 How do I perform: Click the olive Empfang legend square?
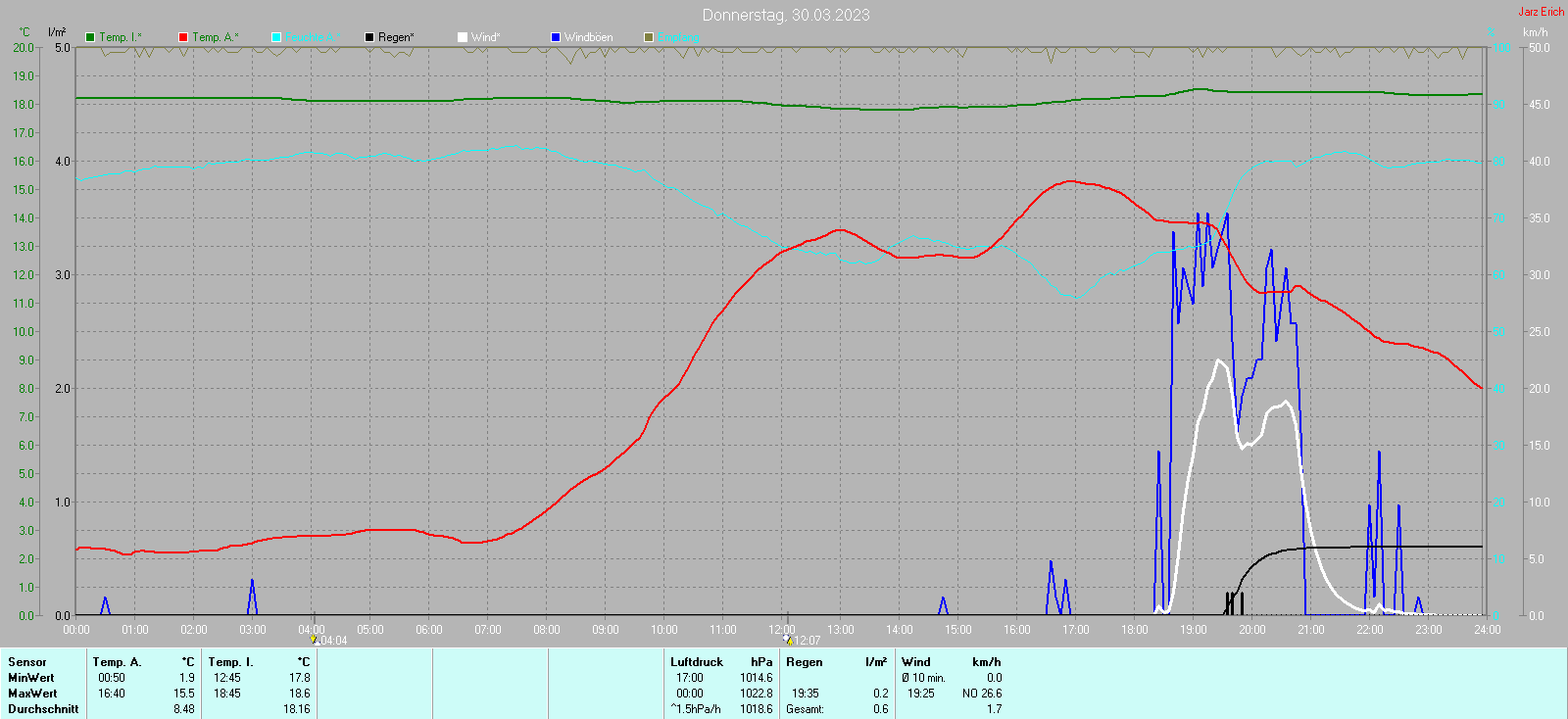[x=649, y=37]
